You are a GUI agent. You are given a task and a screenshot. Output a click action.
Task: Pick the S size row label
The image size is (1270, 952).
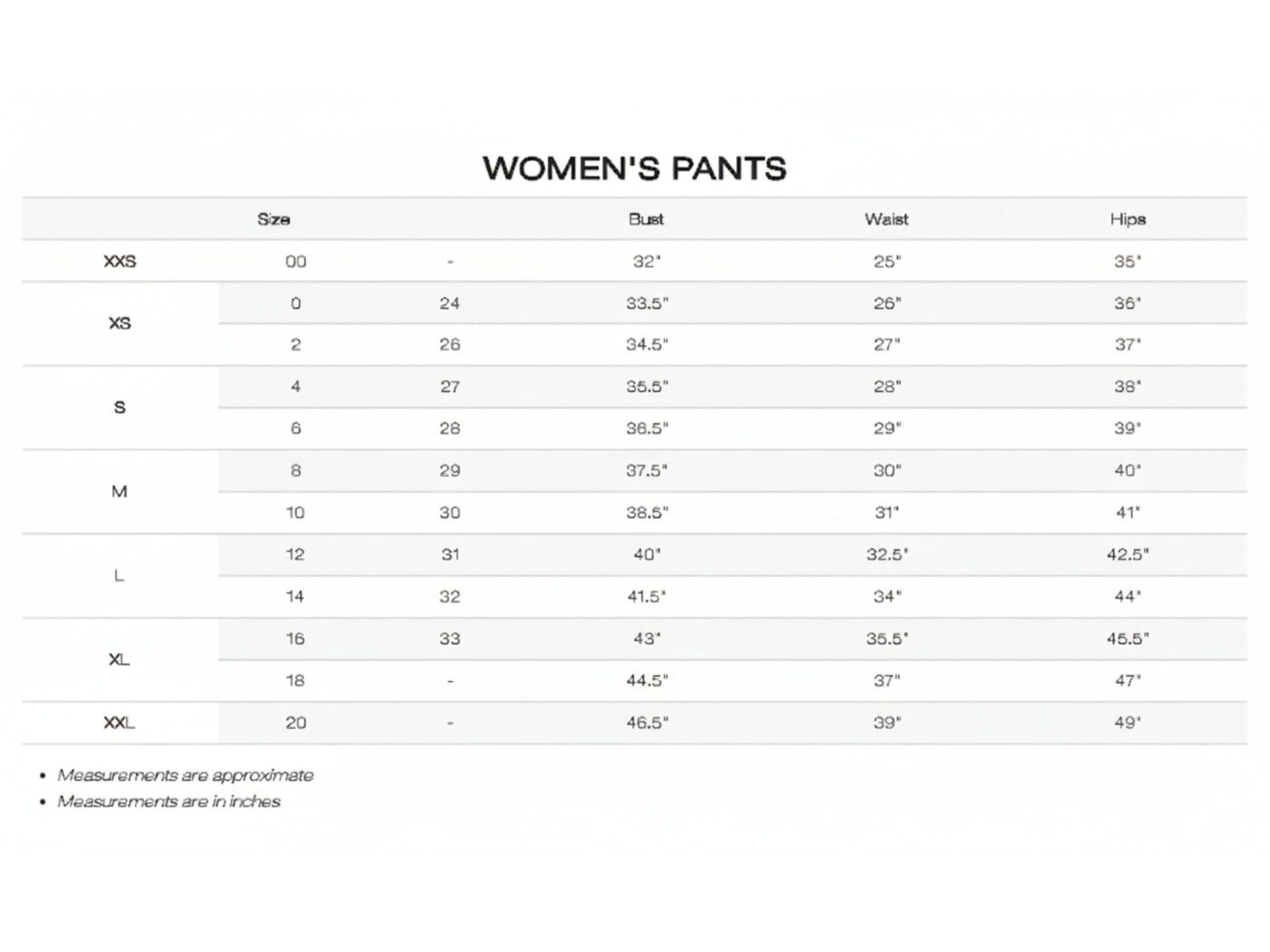point(120,408)
